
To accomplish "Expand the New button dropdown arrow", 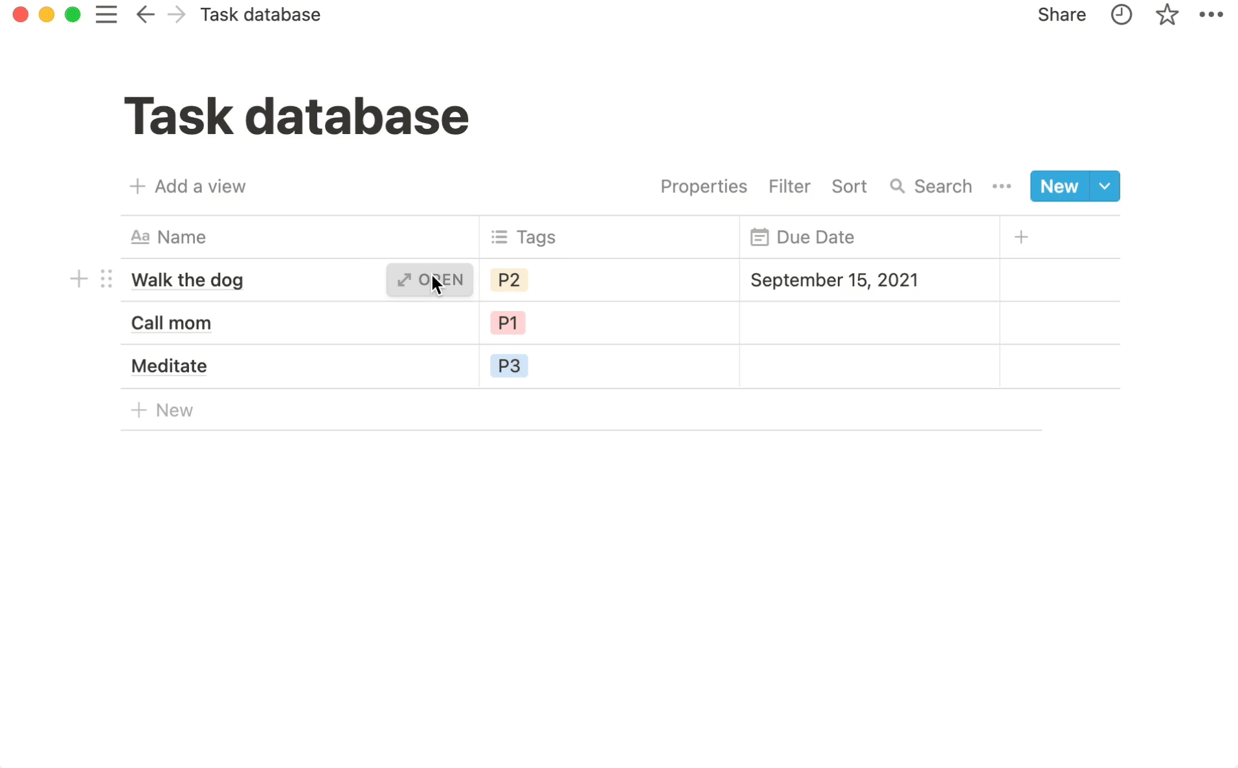I will click(x=1105, y=187).
